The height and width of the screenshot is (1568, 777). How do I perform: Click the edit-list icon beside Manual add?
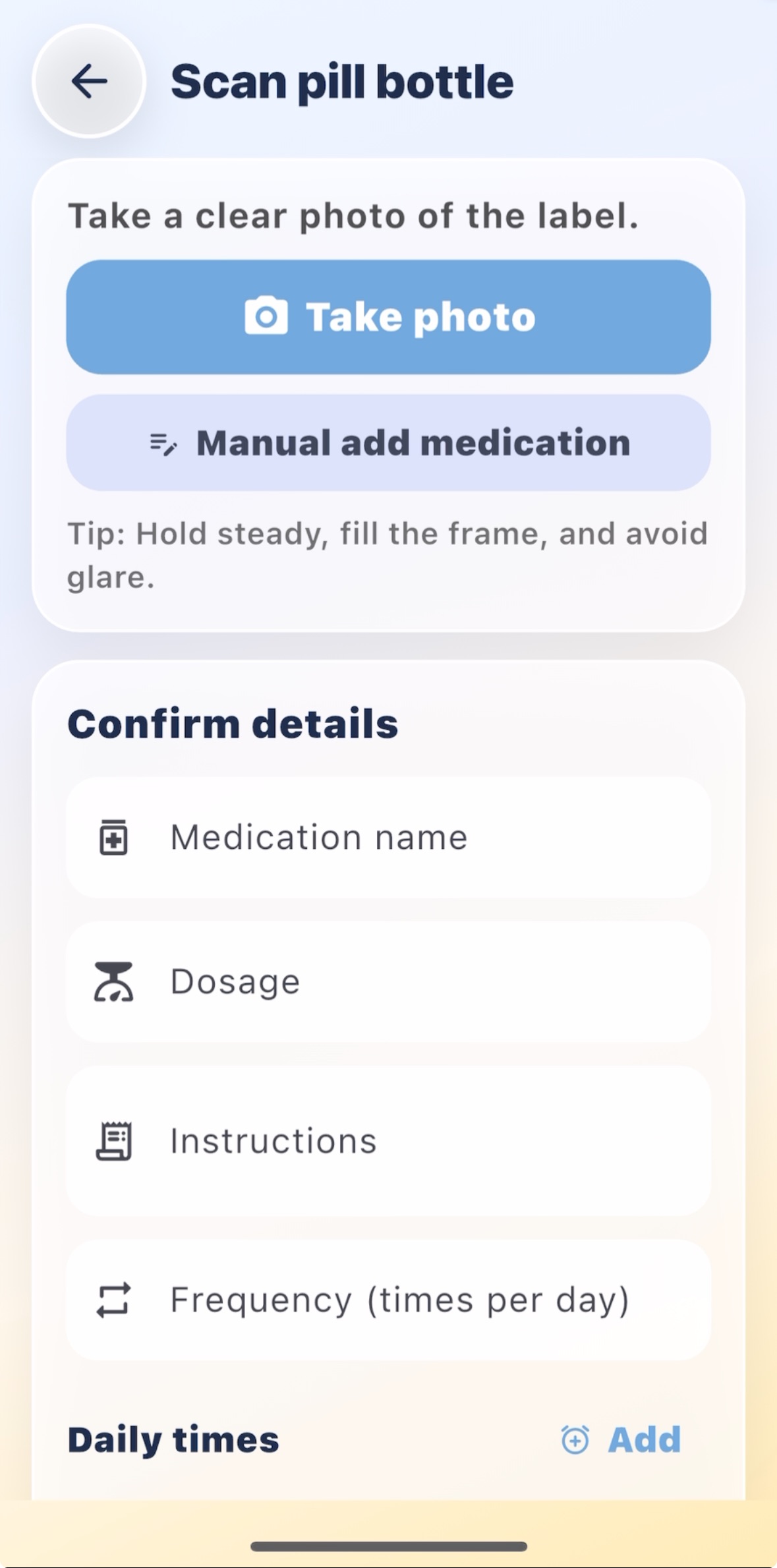[x=163, y=444]
